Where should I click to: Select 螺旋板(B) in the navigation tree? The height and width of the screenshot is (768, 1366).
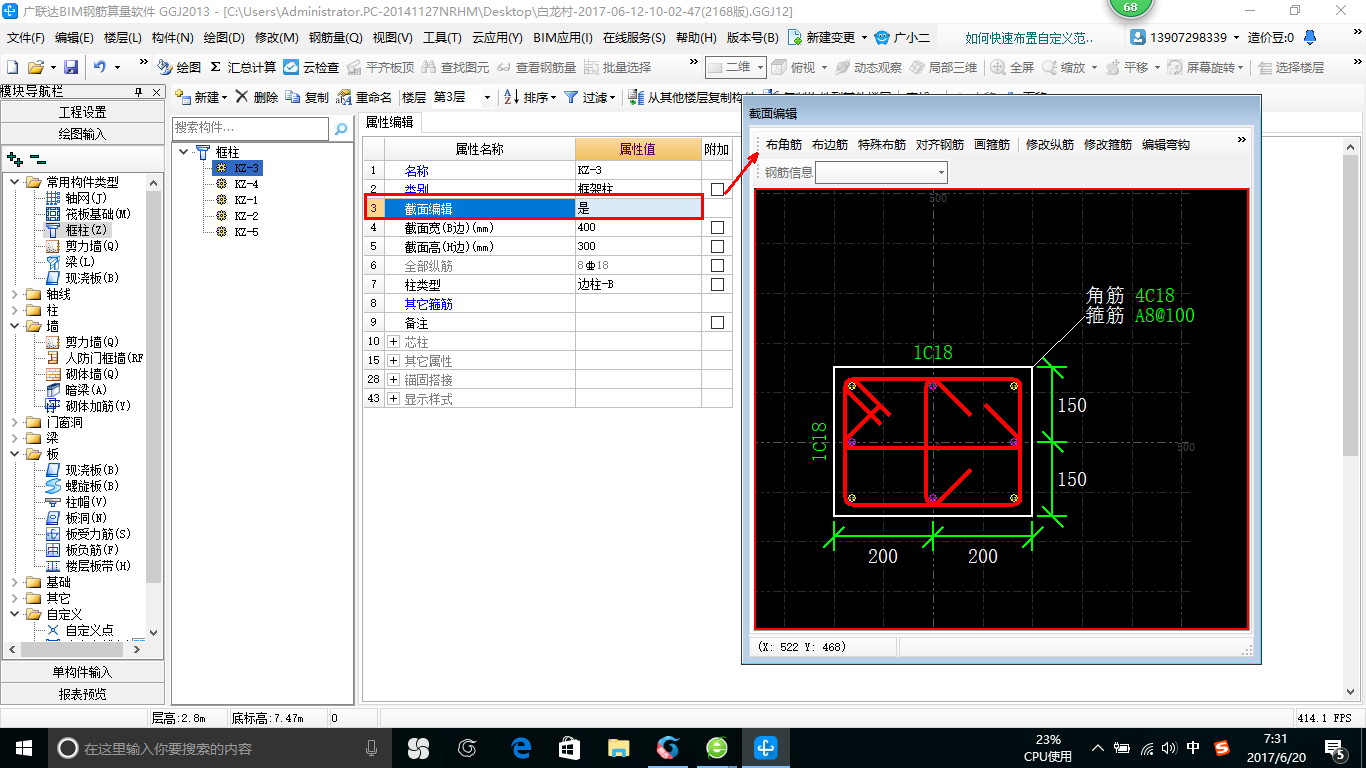pyautogui.click(x=81, y=486)
